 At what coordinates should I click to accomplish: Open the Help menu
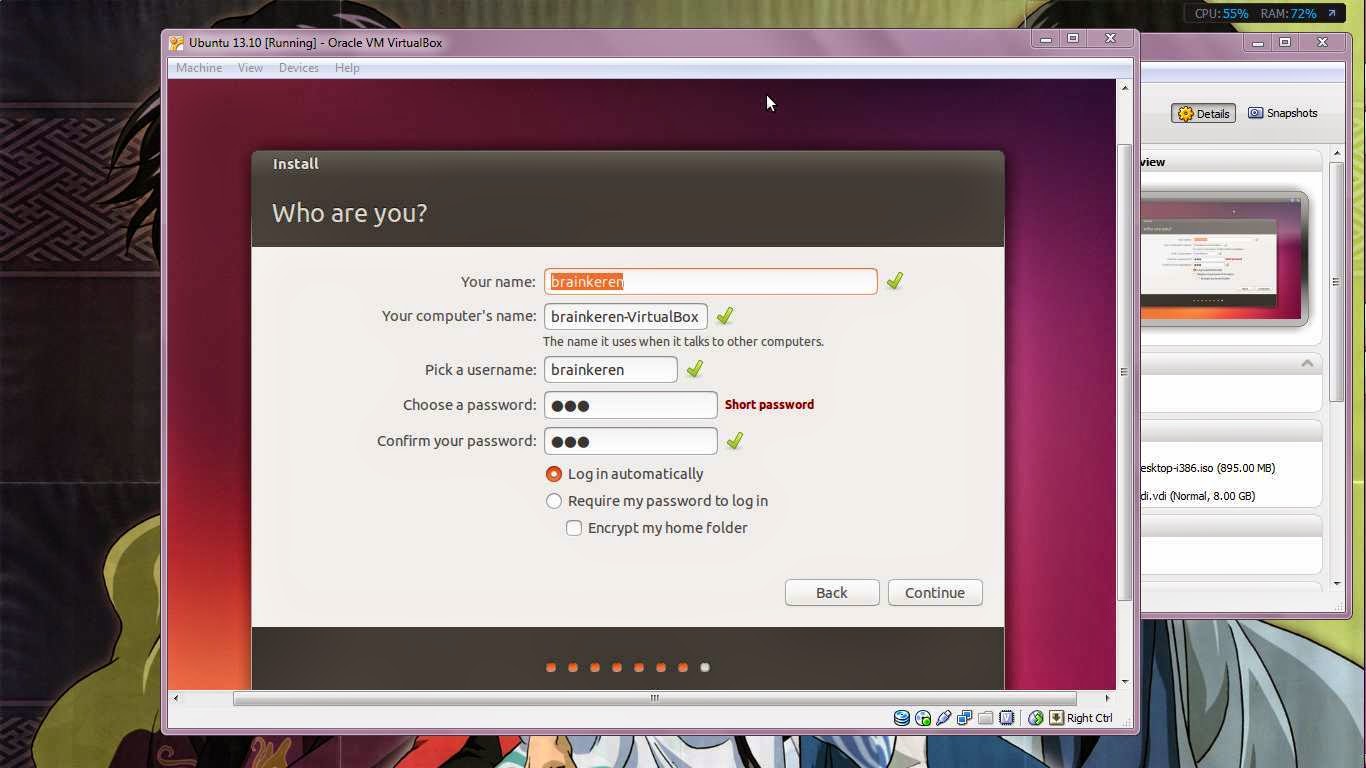[x=347, y=68]
